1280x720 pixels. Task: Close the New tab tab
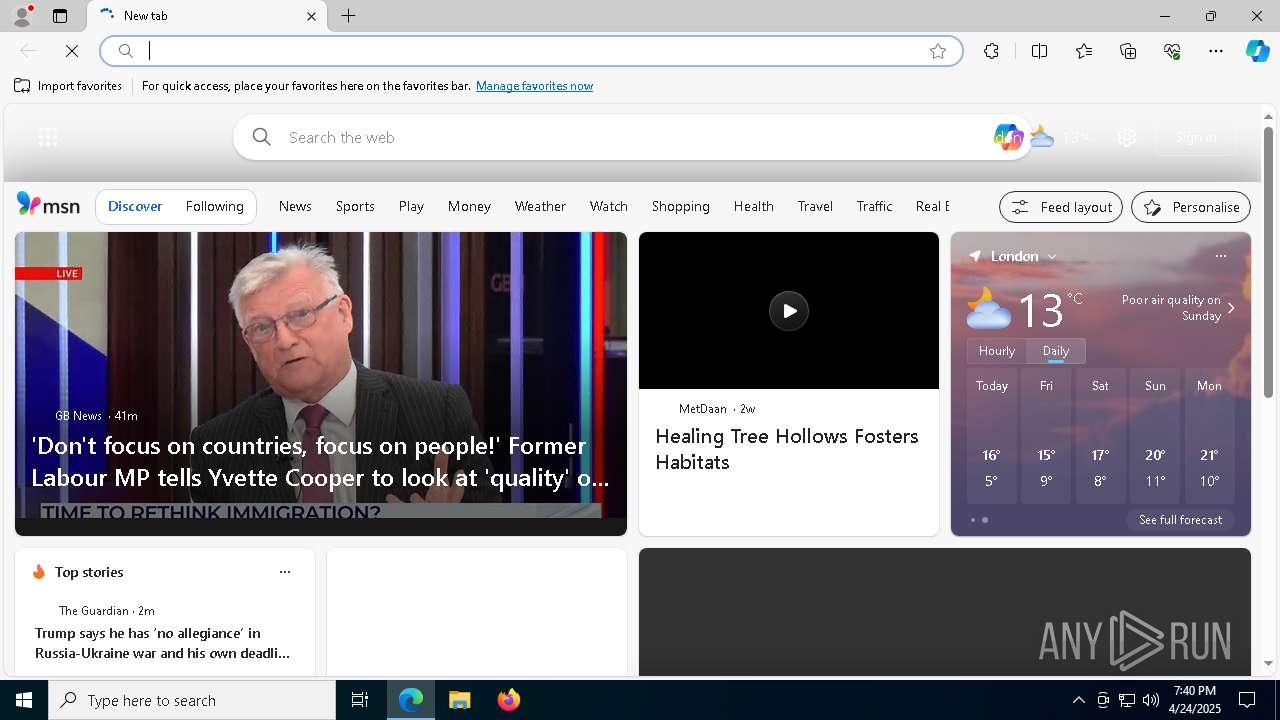(311, 16)
